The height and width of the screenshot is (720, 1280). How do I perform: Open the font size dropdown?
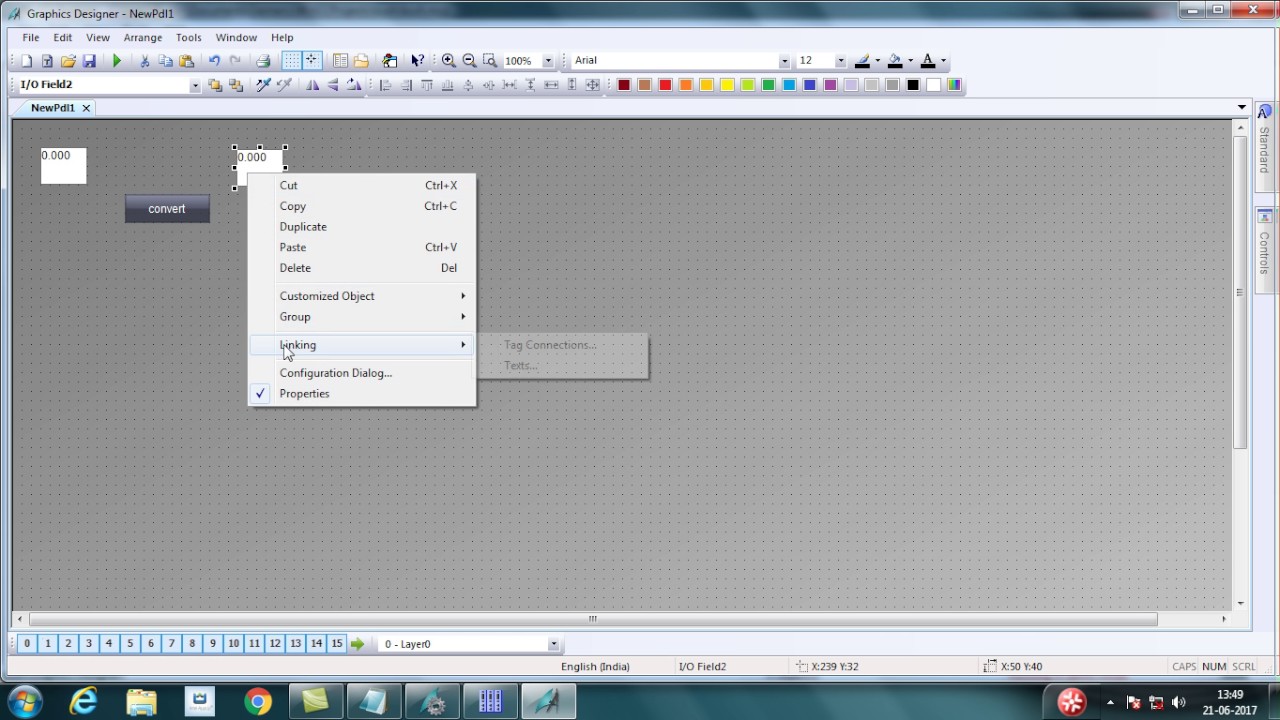tap(840, 61)
